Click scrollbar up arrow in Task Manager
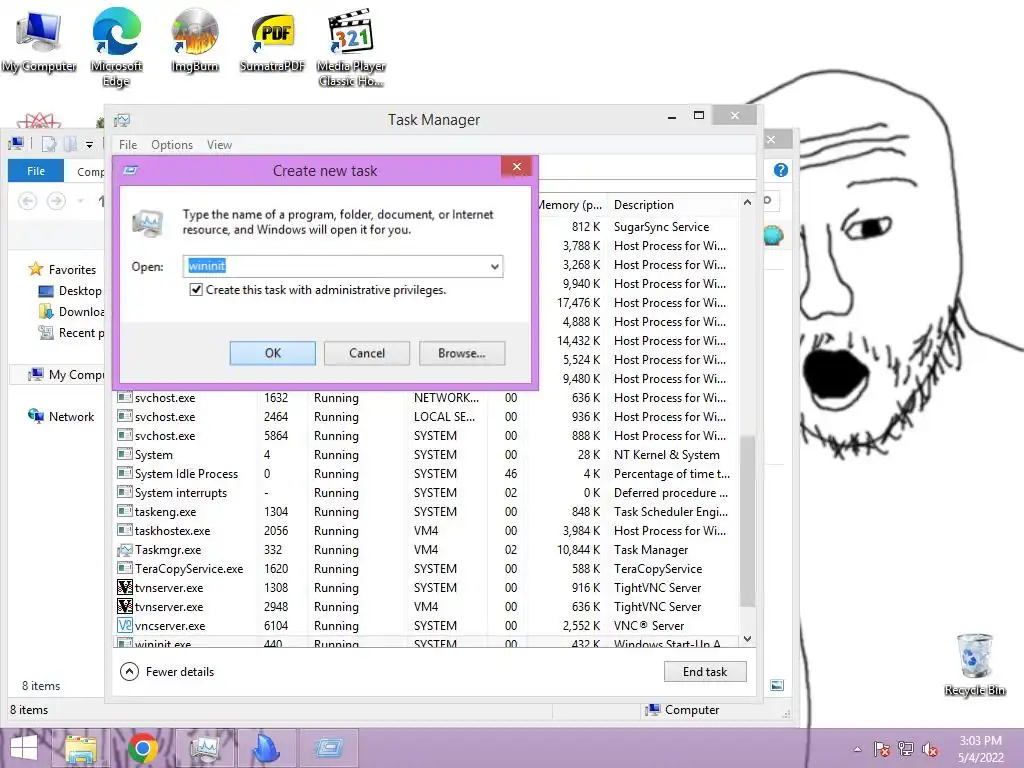This screenshot has height=768, width=1024. [x=747, y=202]
